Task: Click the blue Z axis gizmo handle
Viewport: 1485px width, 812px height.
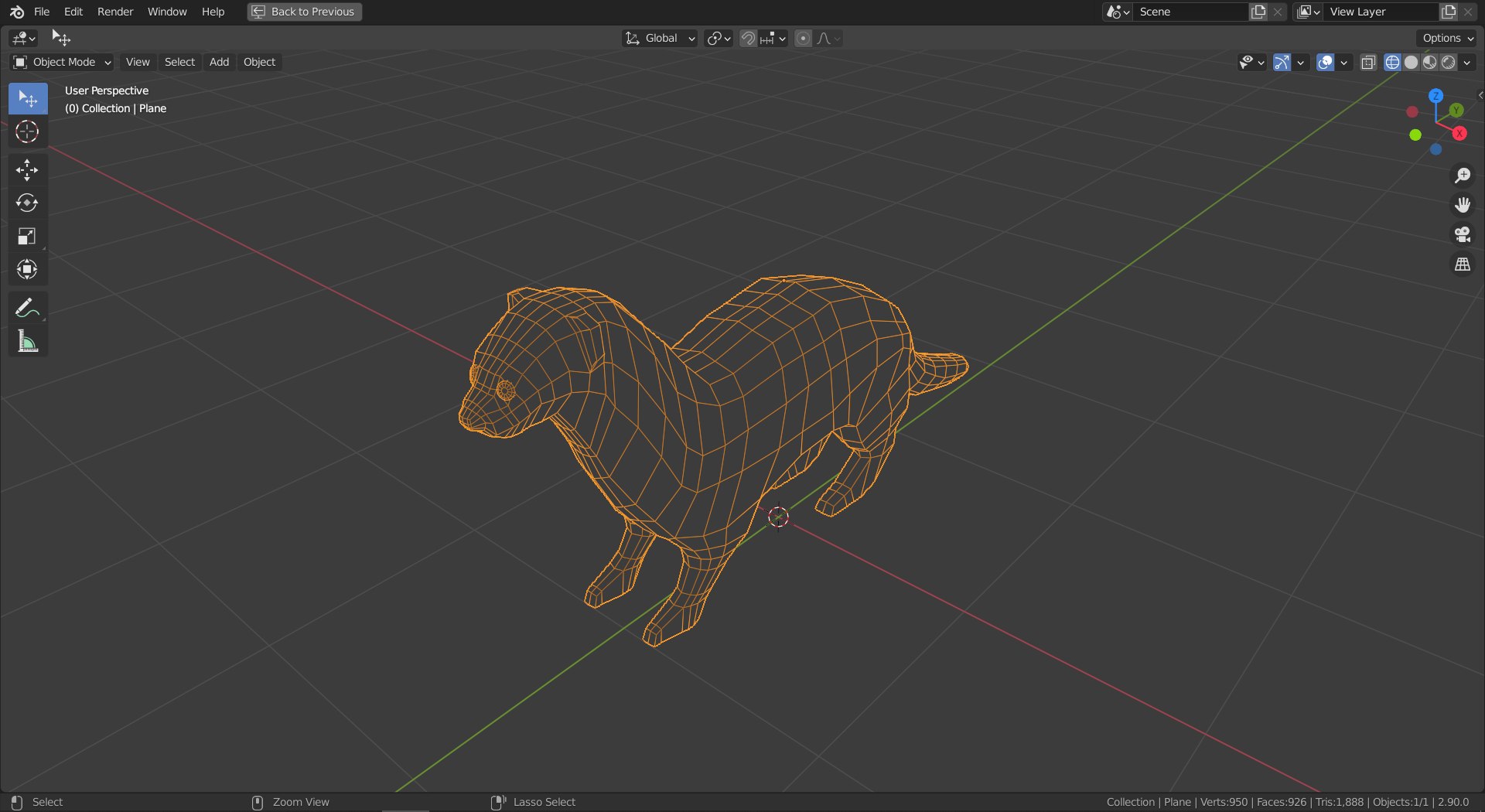Action: point(1435,96)
